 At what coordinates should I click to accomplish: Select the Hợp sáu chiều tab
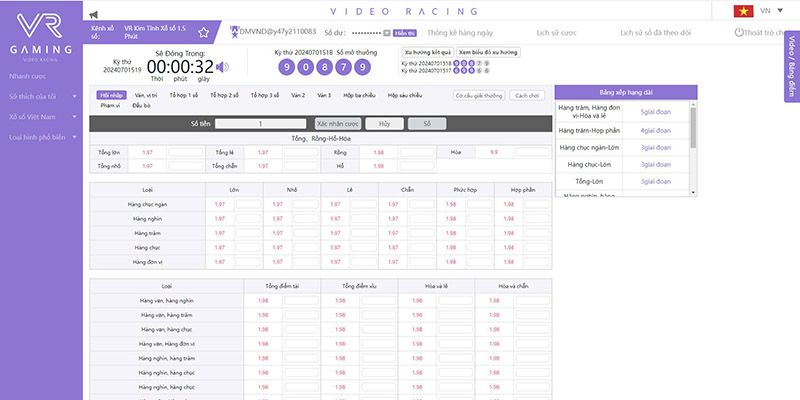click(x=405, y=95)
